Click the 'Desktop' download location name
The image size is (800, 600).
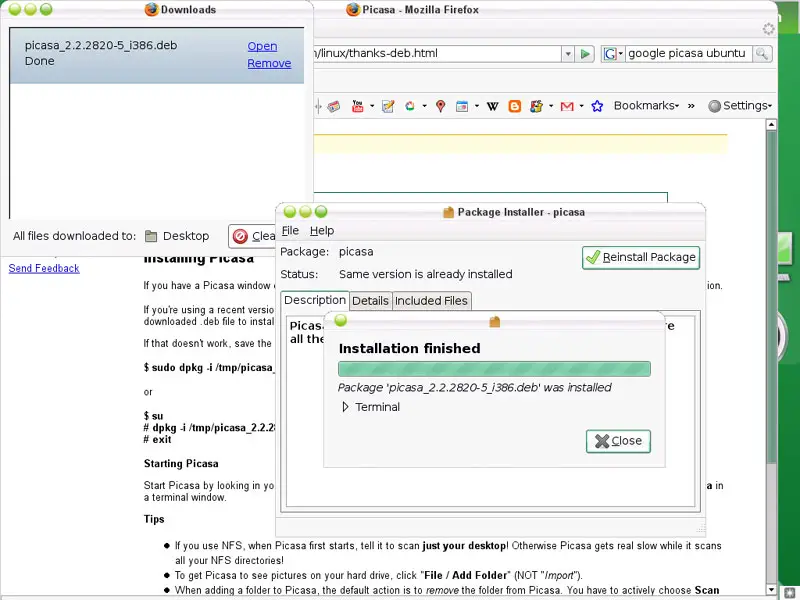click(x=186, y=236)
